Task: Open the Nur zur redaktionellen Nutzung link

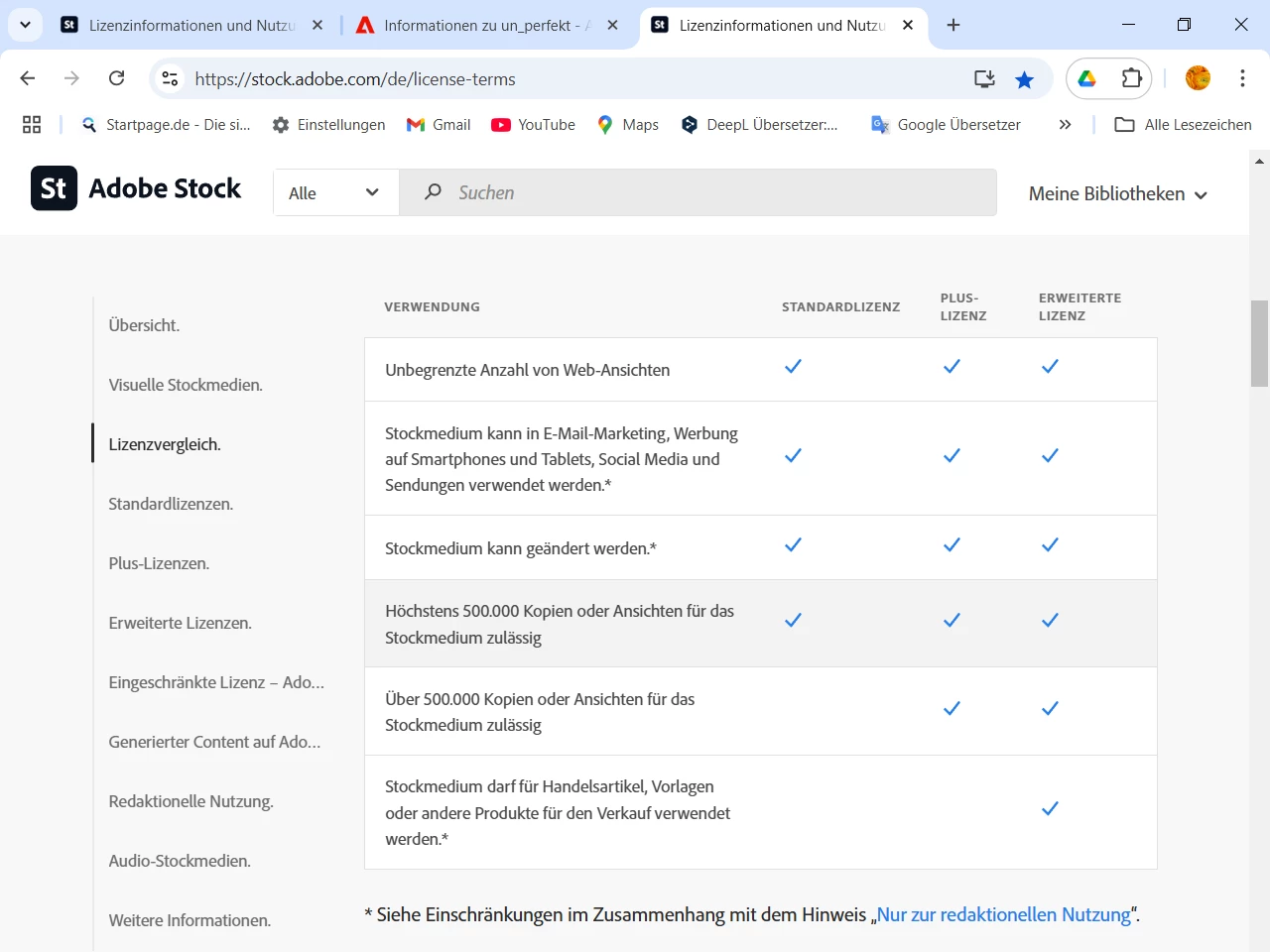Action: 1003,914
